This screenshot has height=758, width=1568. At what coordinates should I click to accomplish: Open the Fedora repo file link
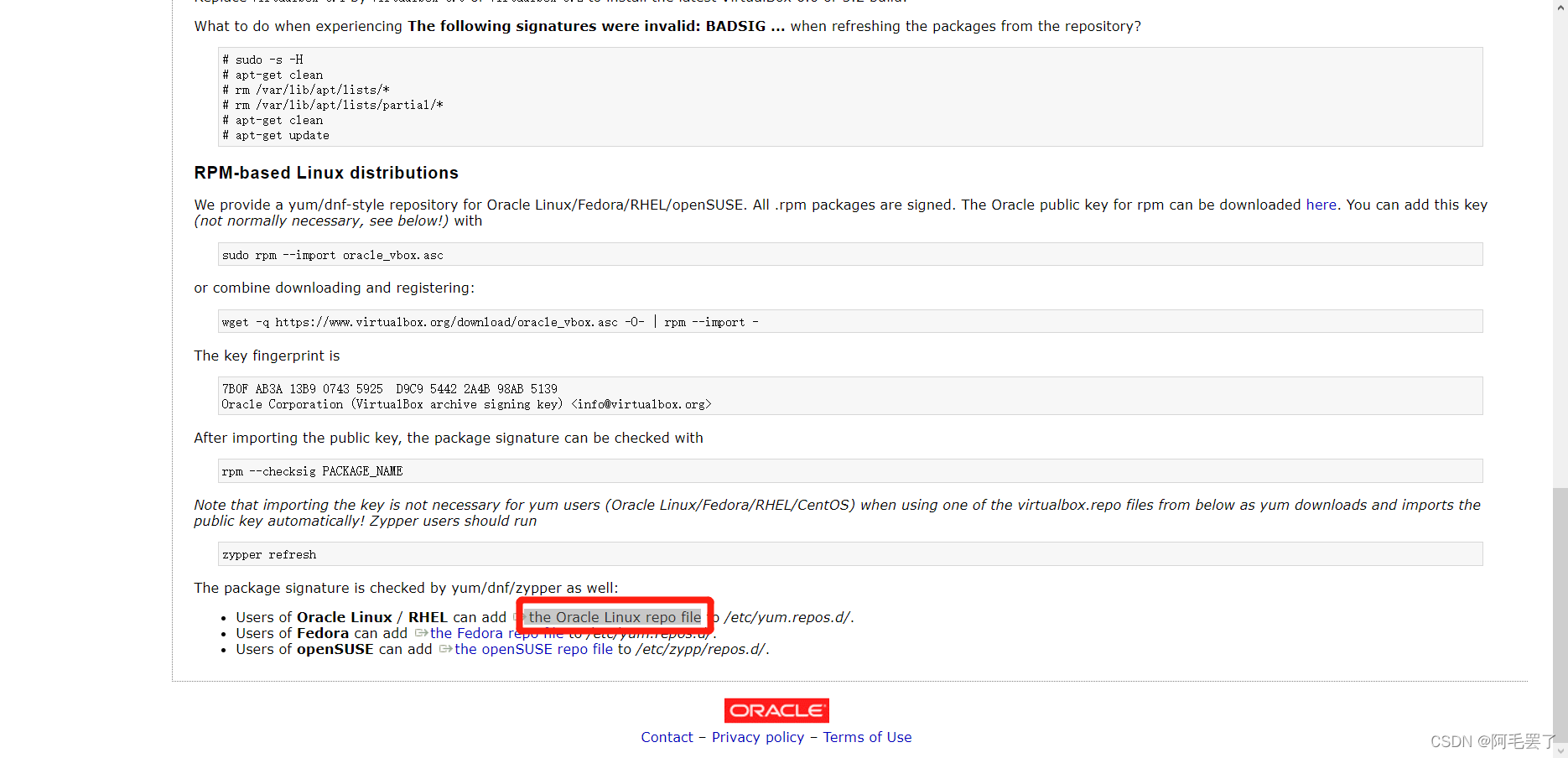click(496, 633)
